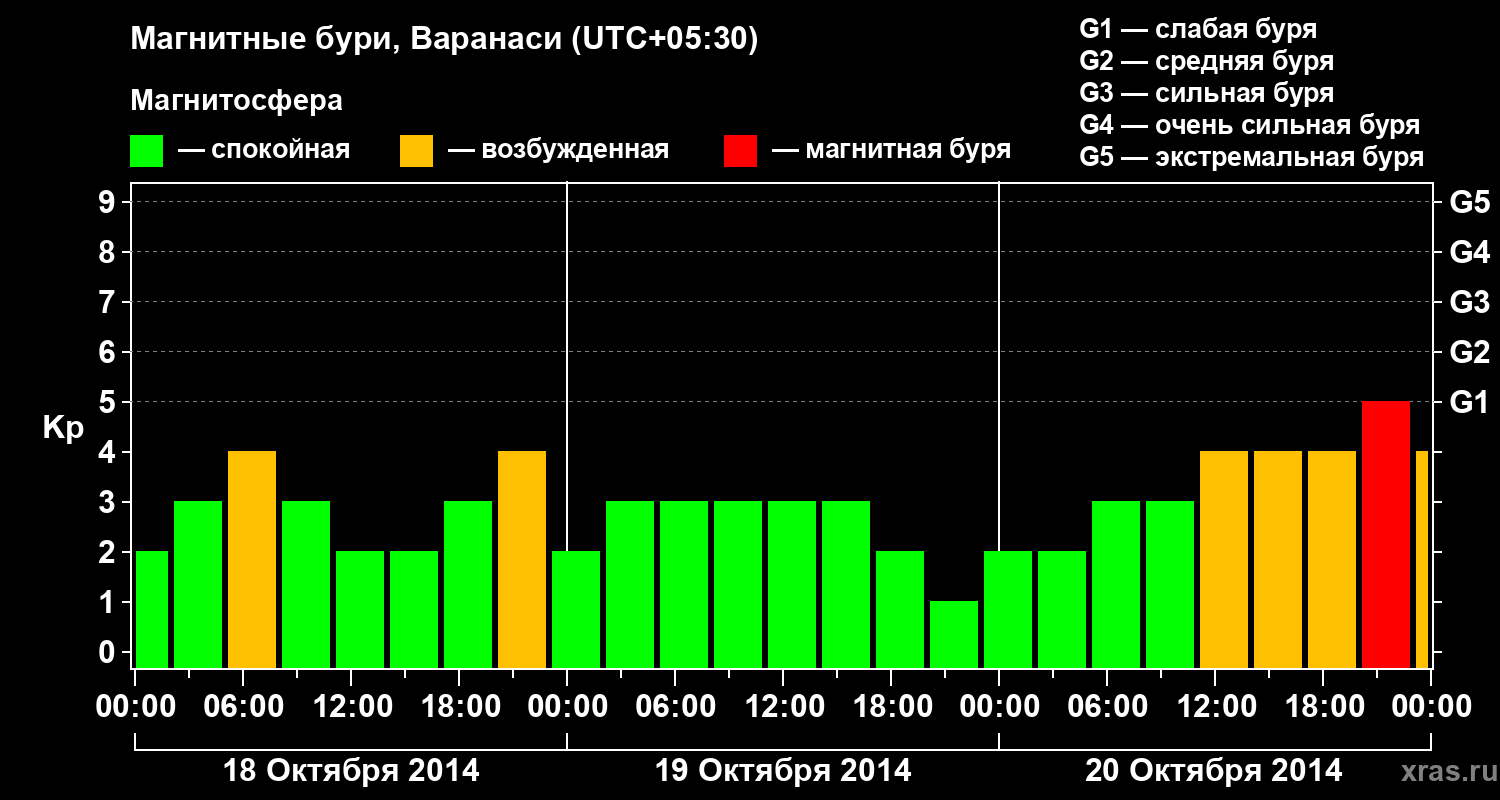Click the 'G1' tick label on the right scale
The height and width of the screenshot is (800, 1500).
click(x=1469, y=402)
